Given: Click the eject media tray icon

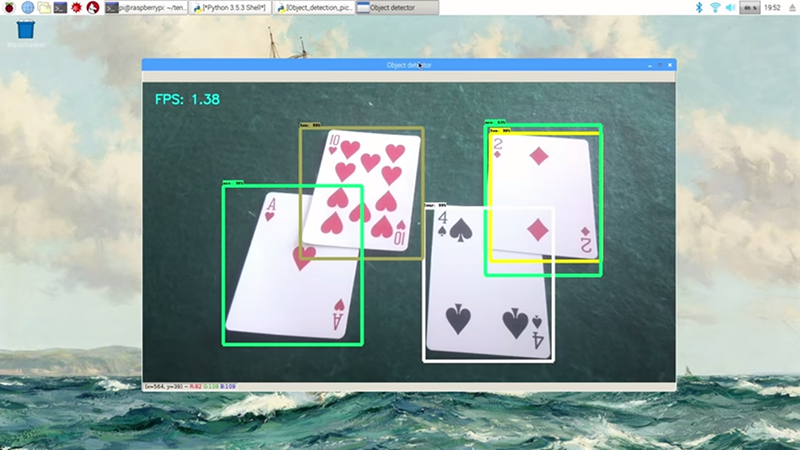Looking at the screenshot, I should click(x=790, y=7).
